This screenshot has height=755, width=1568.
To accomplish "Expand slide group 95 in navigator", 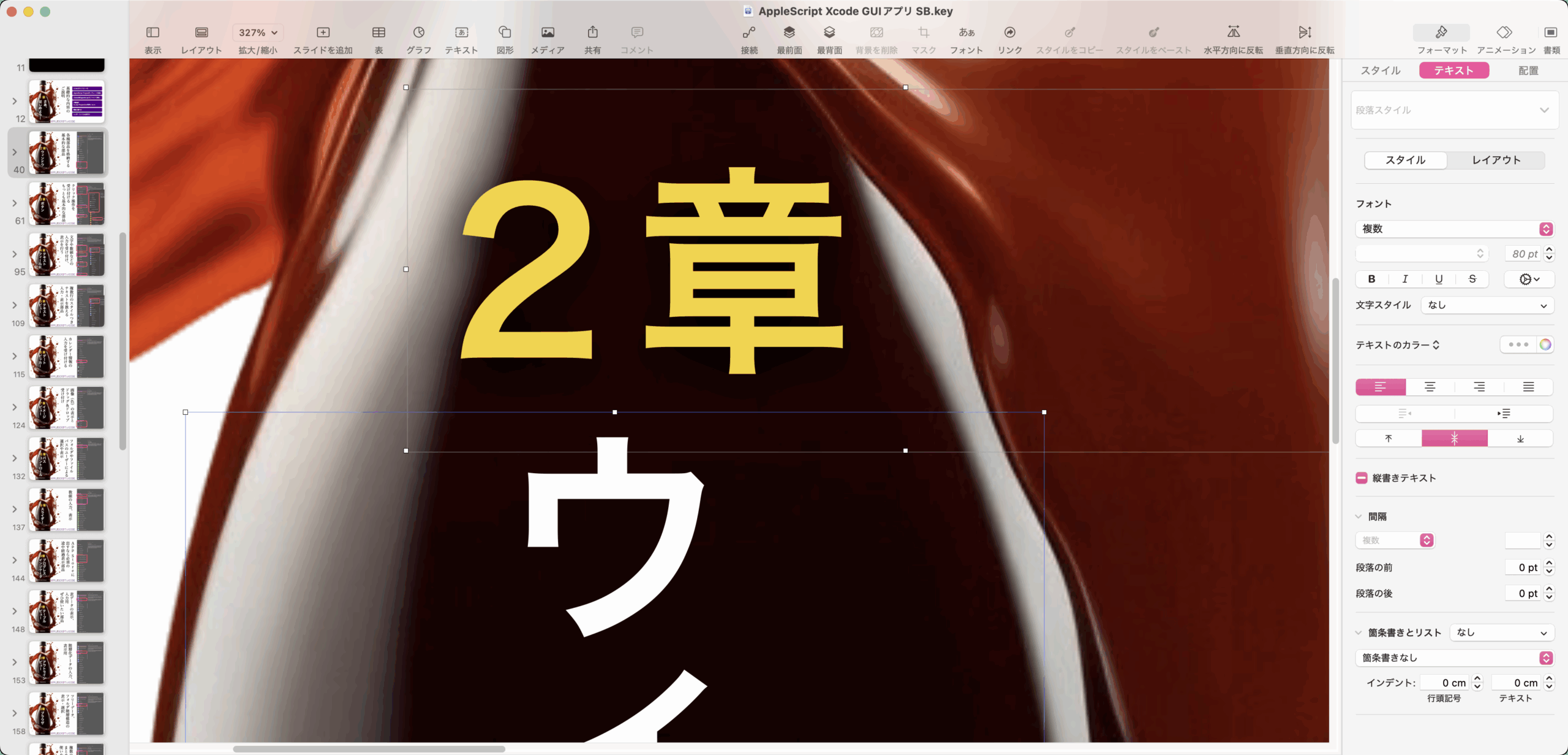I will 15,254.
